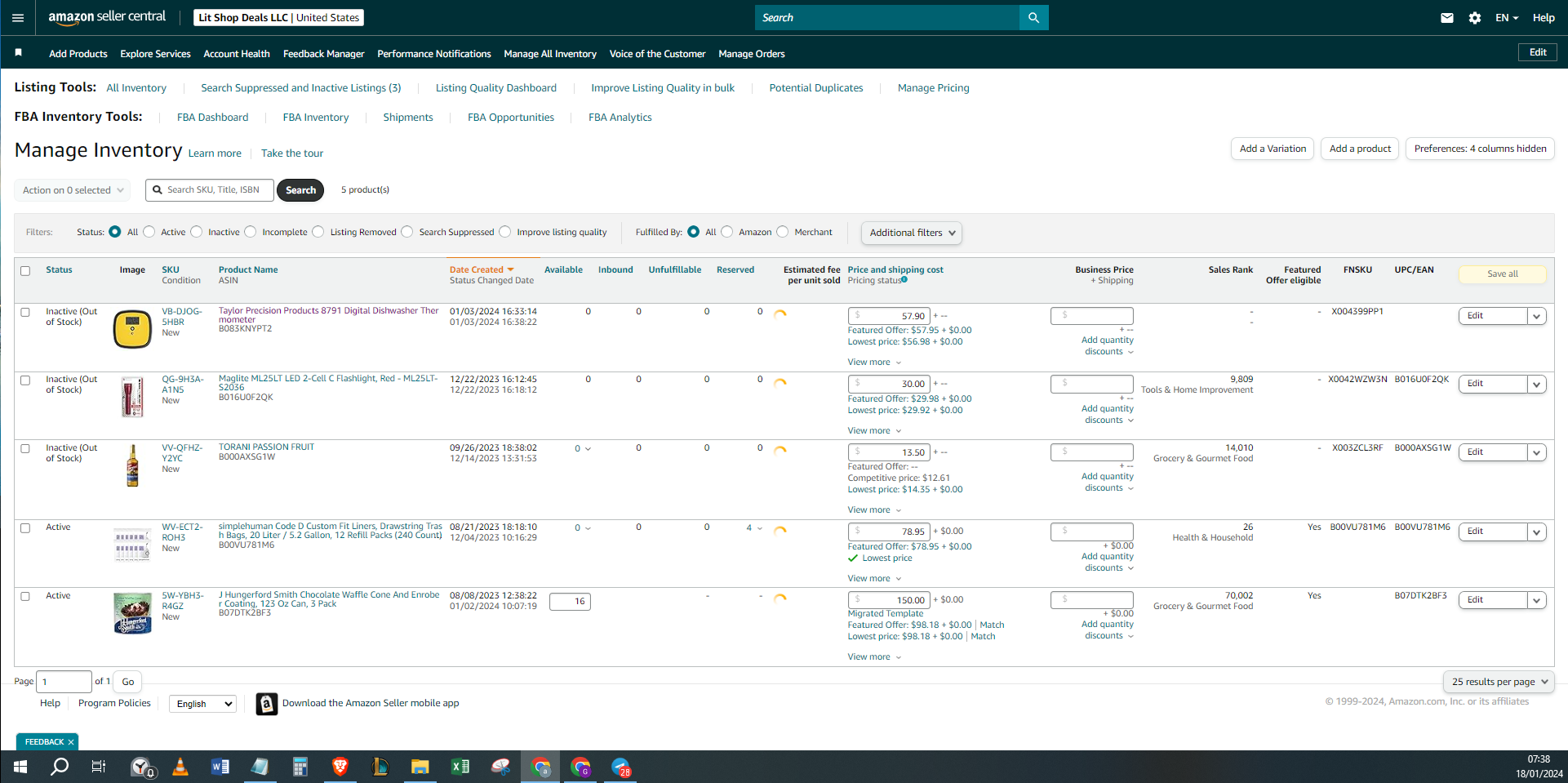Open the EN language dropdown in header
Viewport: 1568px width, 783px height.
point(1507,17)
